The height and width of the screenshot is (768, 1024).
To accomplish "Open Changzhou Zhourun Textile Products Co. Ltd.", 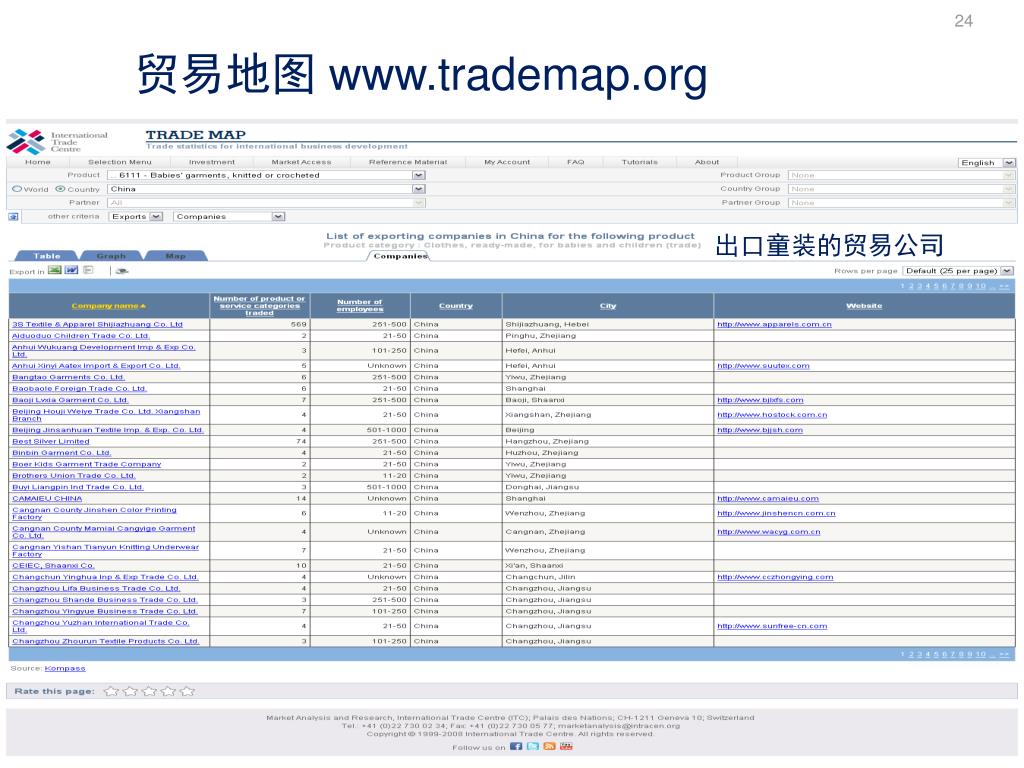I will (105, 641).
